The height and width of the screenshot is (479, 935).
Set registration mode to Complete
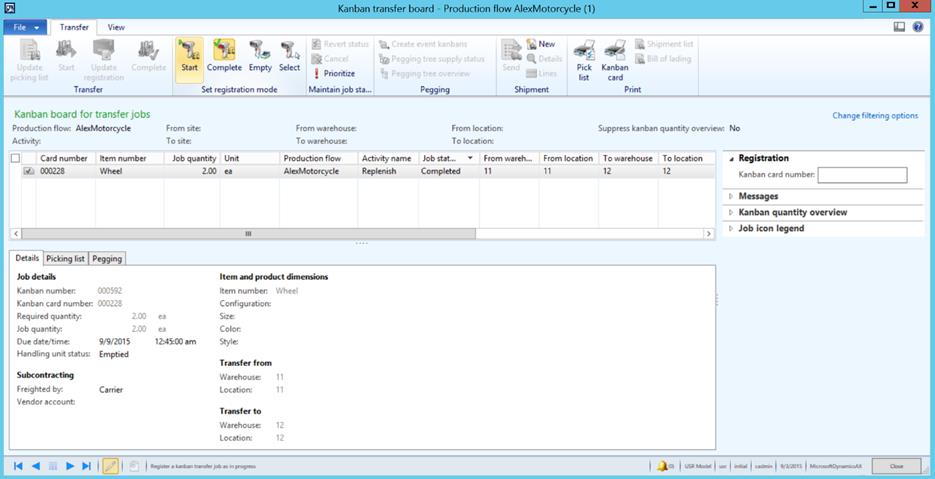pyautogui.click(x=224, y=56)
